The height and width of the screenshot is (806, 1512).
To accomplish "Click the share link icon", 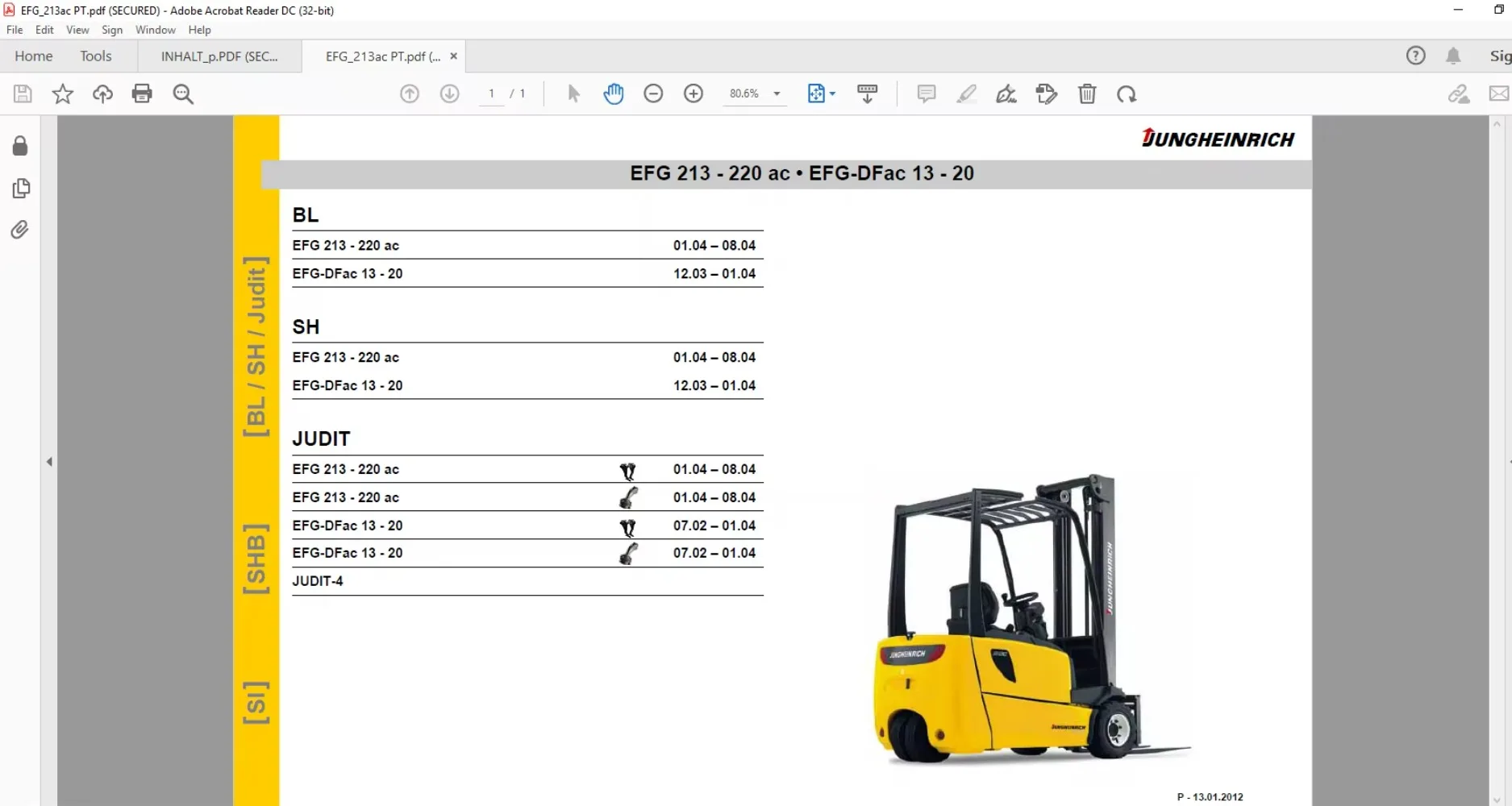I will click(1459, 94).
